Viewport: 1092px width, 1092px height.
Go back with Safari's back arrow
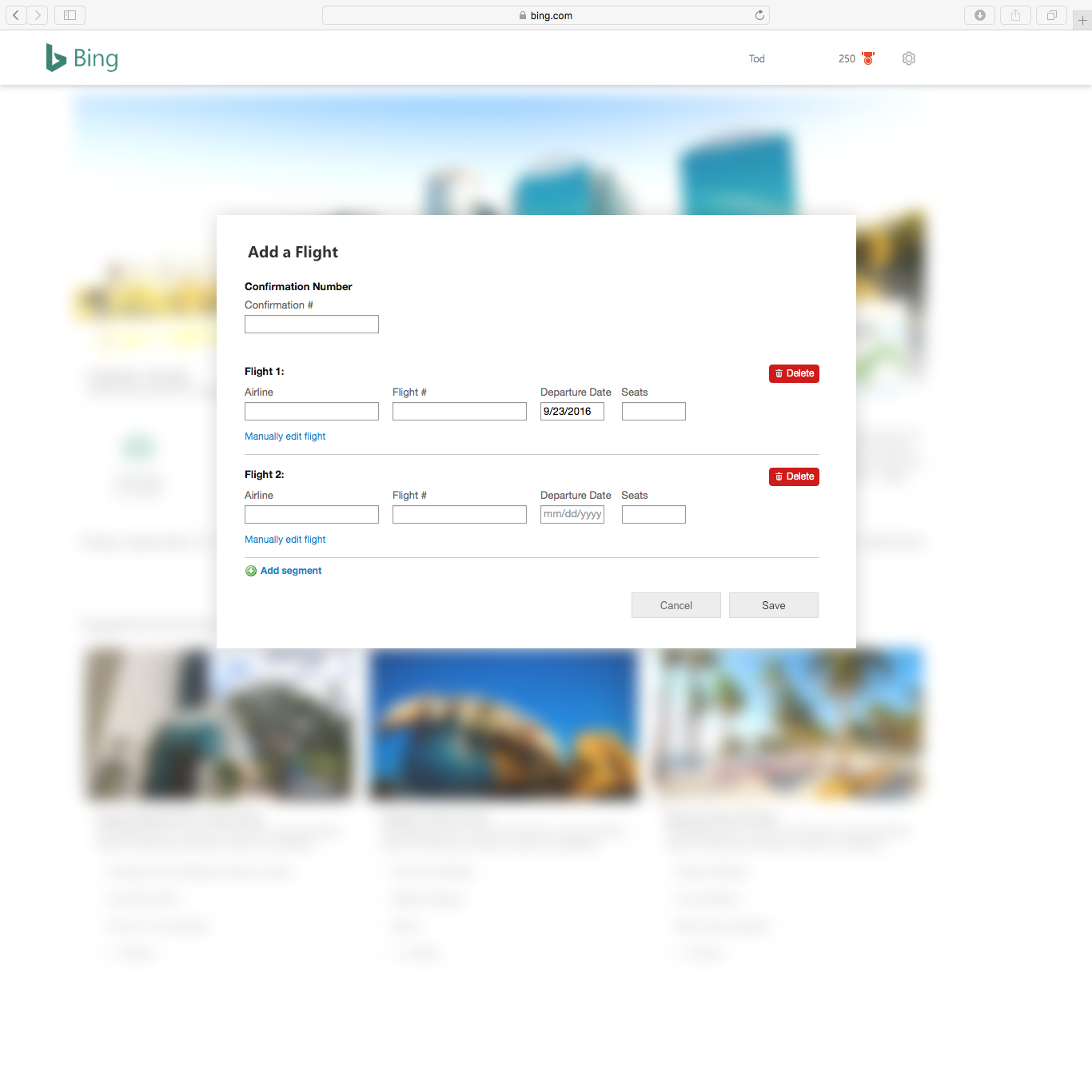click(16, 15)
